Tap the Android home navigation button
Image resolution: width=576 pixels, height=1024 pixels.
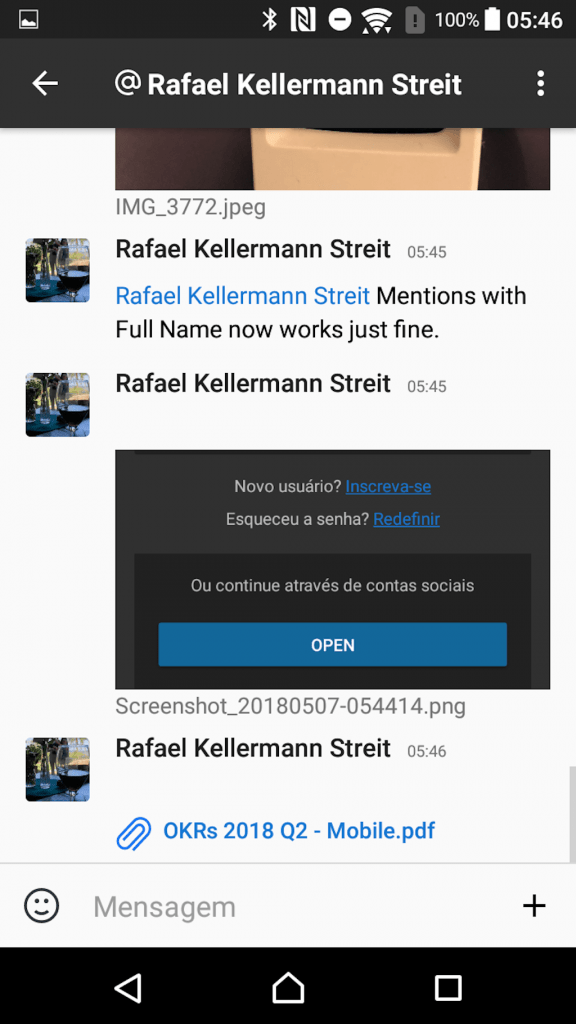288,988
